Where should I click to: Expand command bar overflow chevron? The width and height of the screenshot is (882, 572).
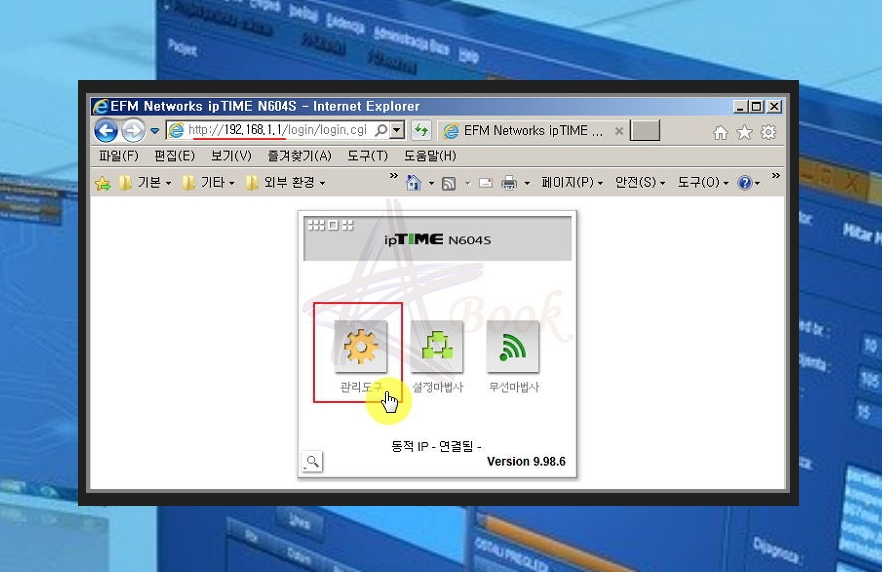[x=776, y=176]
